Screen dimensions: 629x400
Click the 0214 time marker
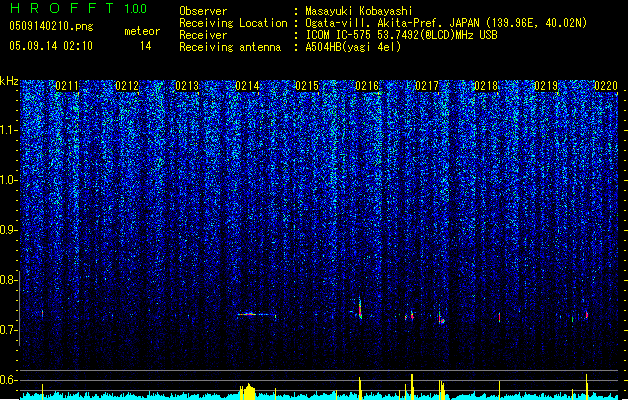[247, 86]
